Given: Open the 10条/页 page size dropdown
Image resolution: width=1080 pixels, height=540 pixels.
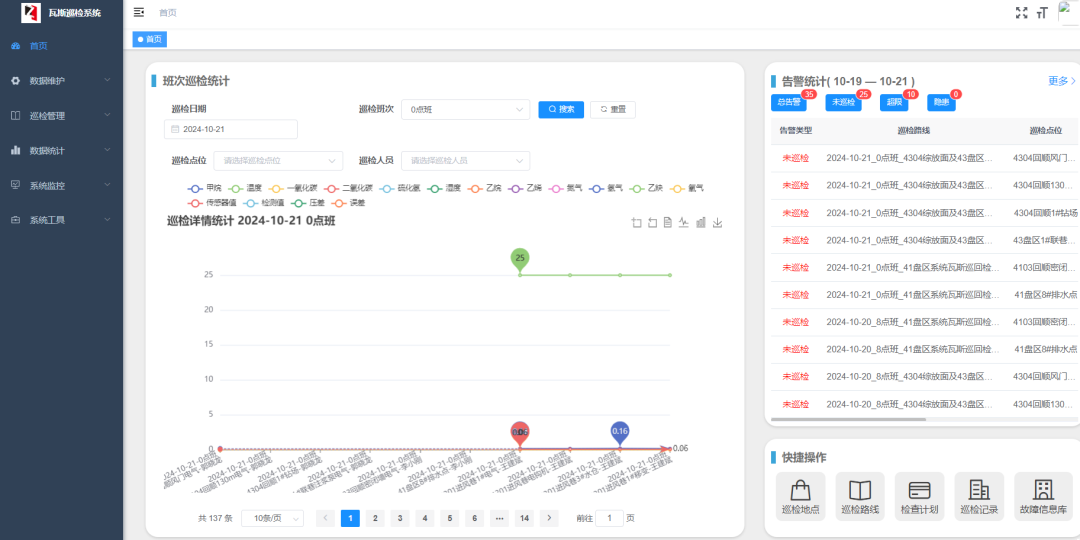Looking at the screenshot, I should pyautogui.click(x=272, y=518).
